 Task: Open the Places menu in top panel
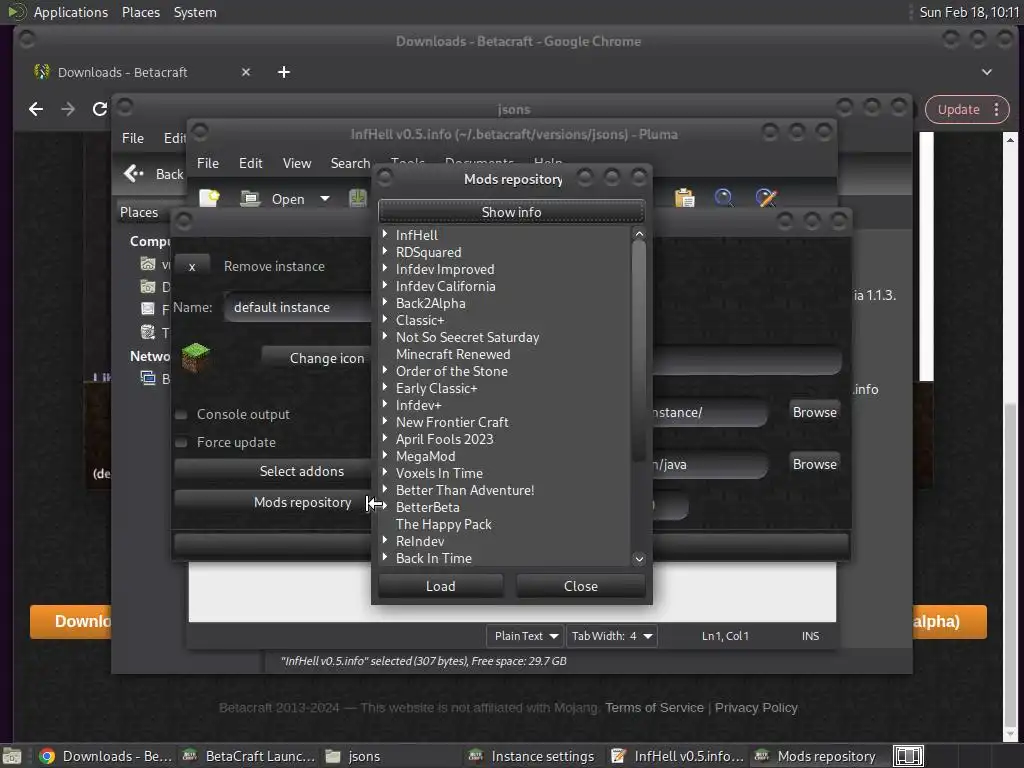click(140, 12)
